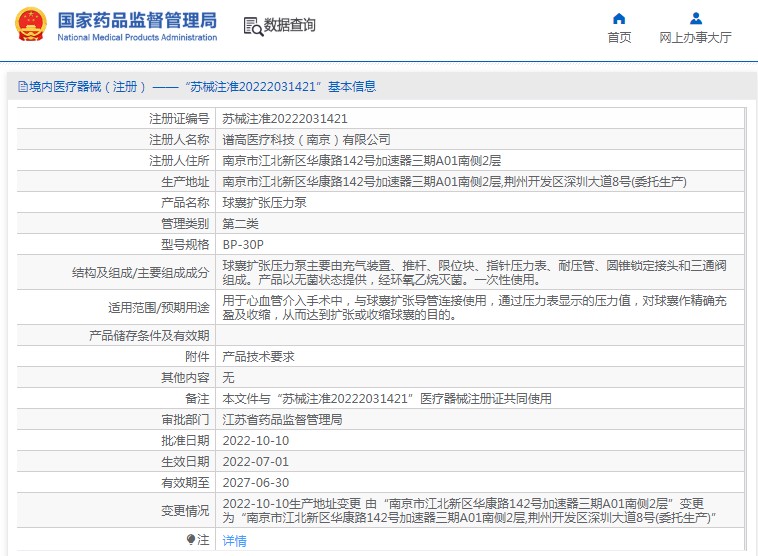The height and width of the screenshot is (556, 758).
Task: Click the 注册人名称 row label
Action: click(x=179, y=140)
